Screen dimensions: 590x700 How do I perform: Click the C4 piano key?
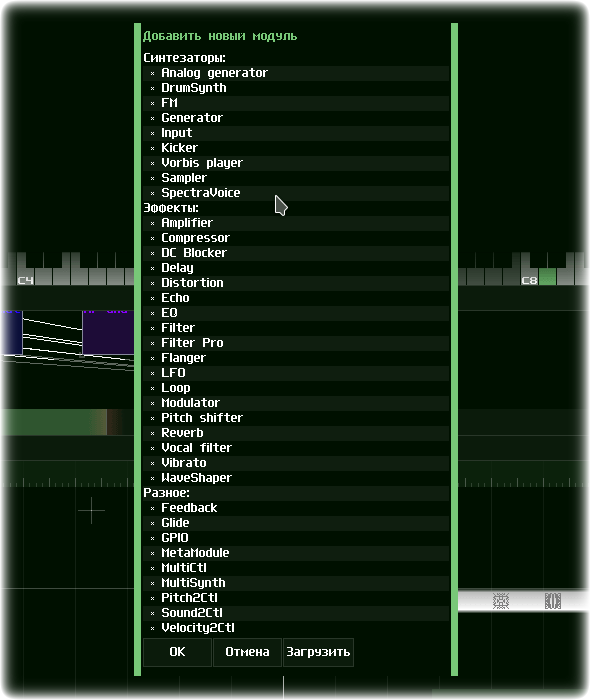point(25,277)
